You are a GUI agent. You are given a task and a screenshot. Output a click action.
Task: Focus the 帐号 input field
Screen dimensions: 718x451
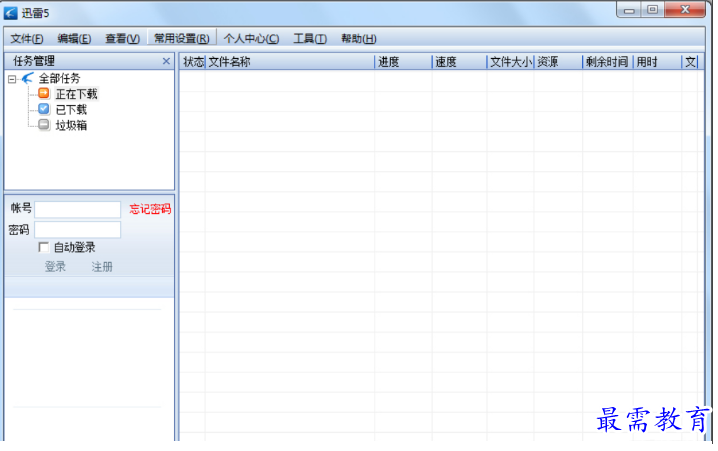tap(77, 209)
